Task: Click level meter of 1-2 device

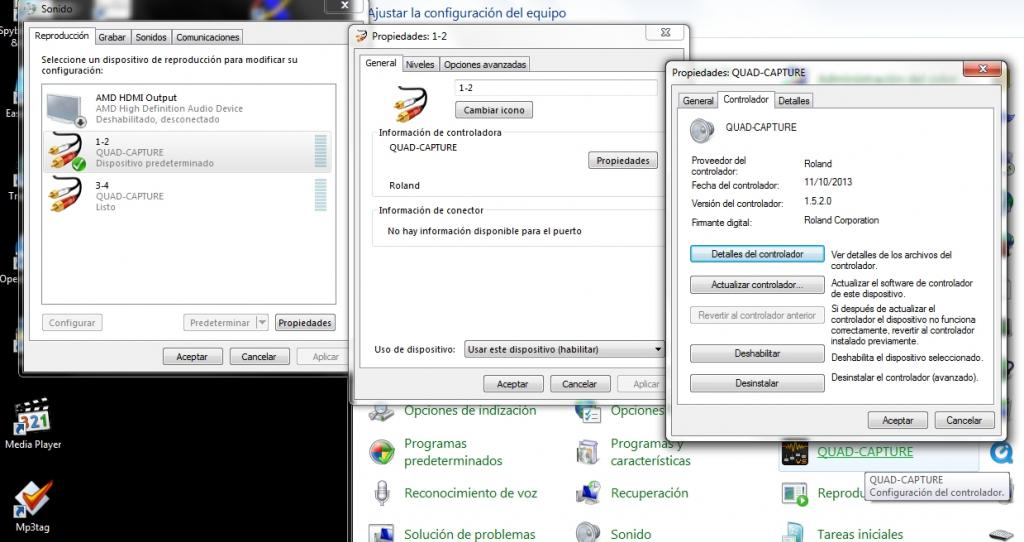Action: (321, 151)
